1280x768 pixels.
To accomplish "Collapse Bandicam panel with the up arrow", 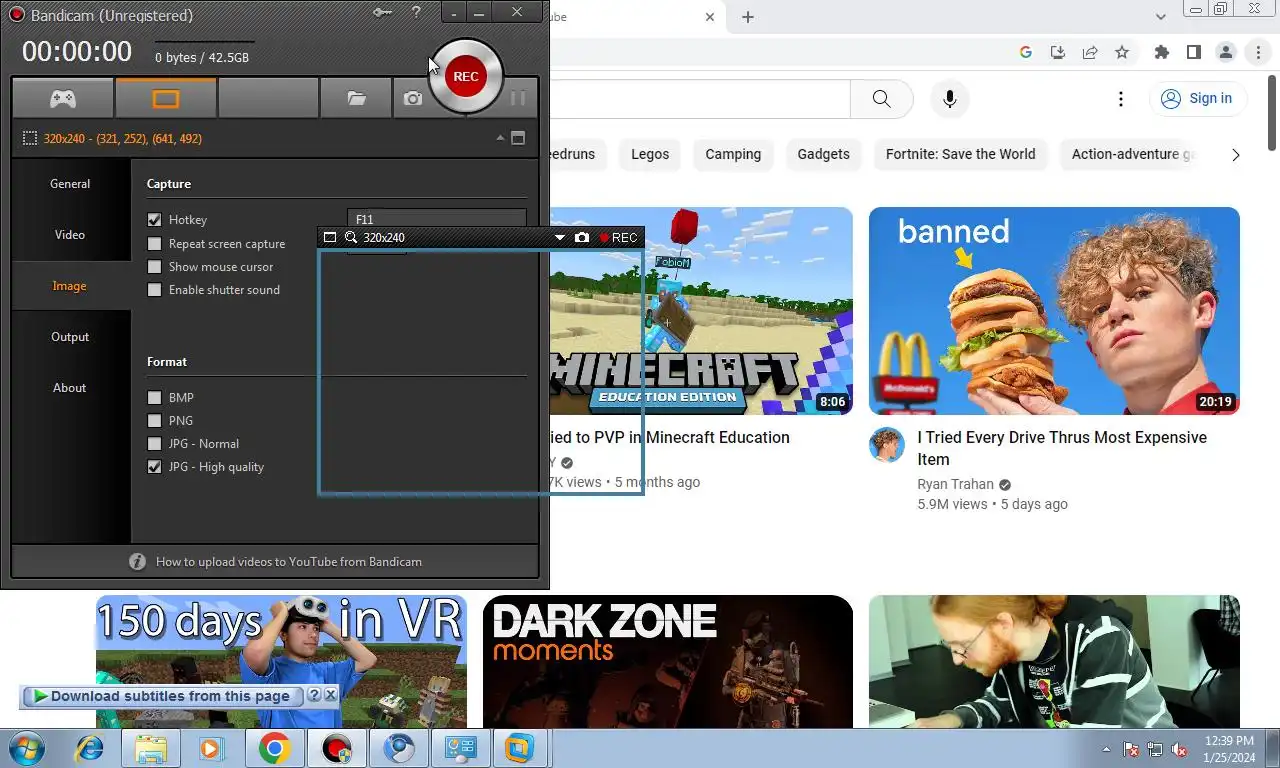I will point(499,138).
